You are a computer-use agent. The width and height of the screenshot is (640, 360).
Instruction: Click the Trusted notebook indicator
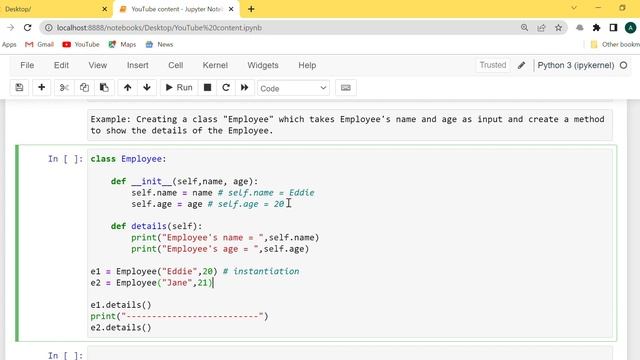point(493,65)
